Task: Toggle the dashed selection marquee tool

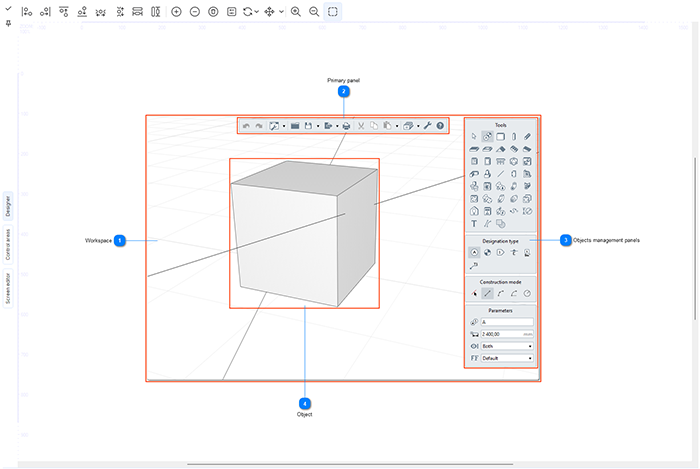Action: point(333,12)
